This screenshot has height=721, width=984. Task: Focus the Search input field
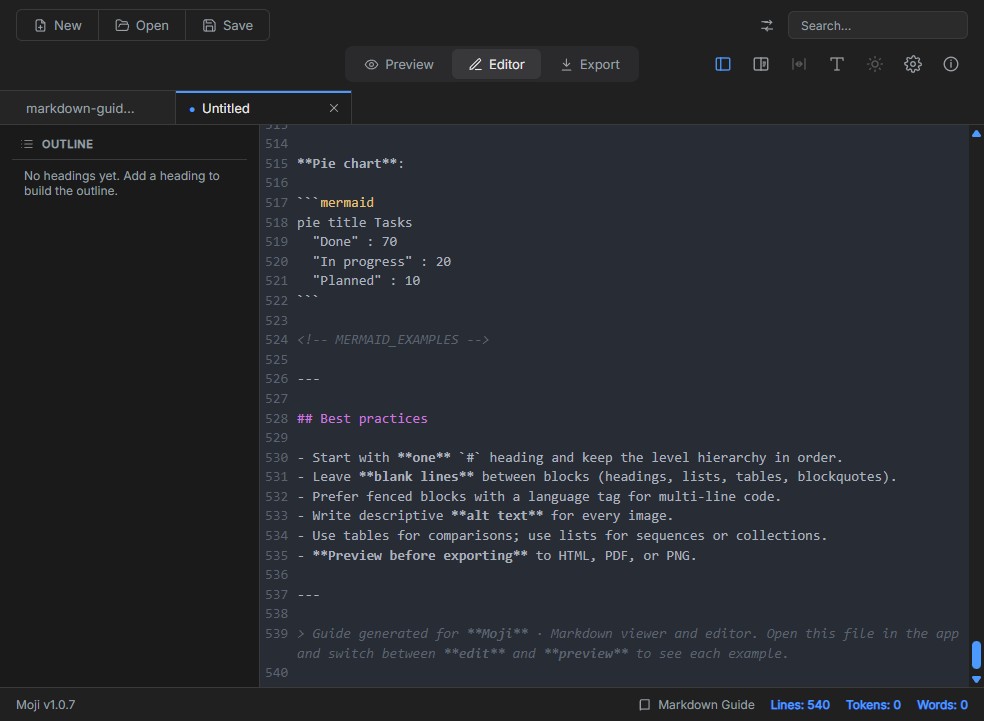click(x=877, y=26)
